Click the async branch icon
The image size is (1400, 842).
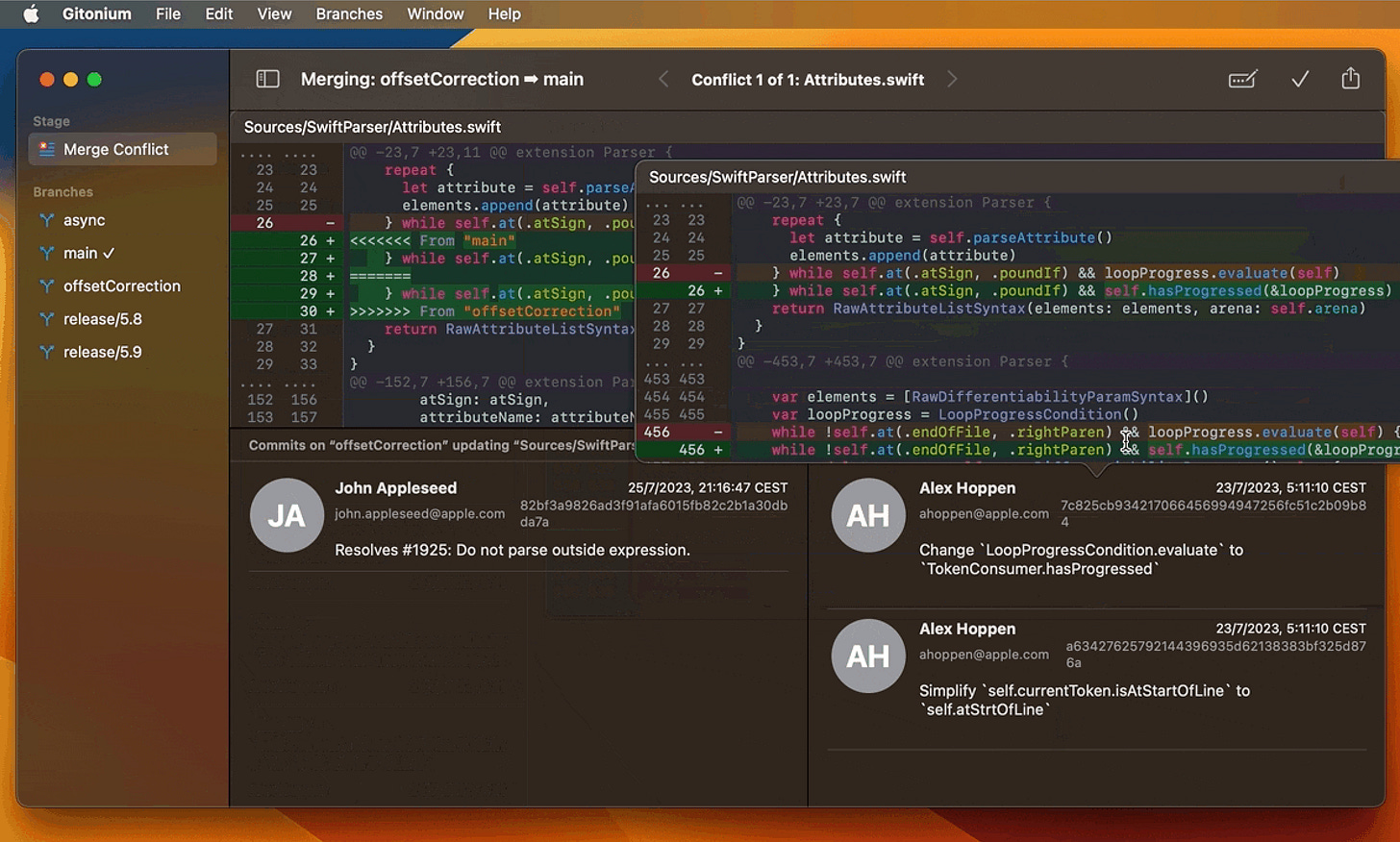click(x=46, y=220)
